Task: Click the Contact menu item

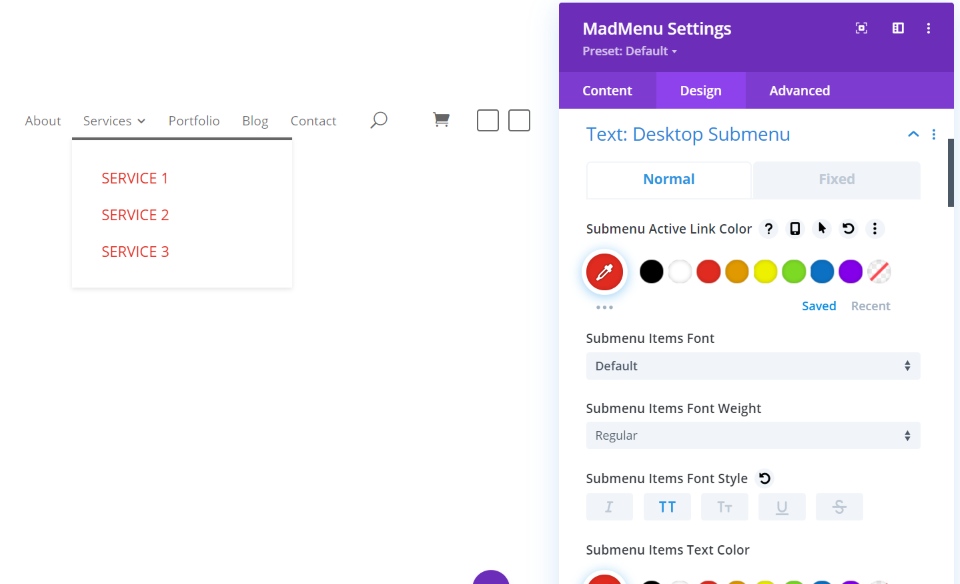Action: [x=313, y=121]
